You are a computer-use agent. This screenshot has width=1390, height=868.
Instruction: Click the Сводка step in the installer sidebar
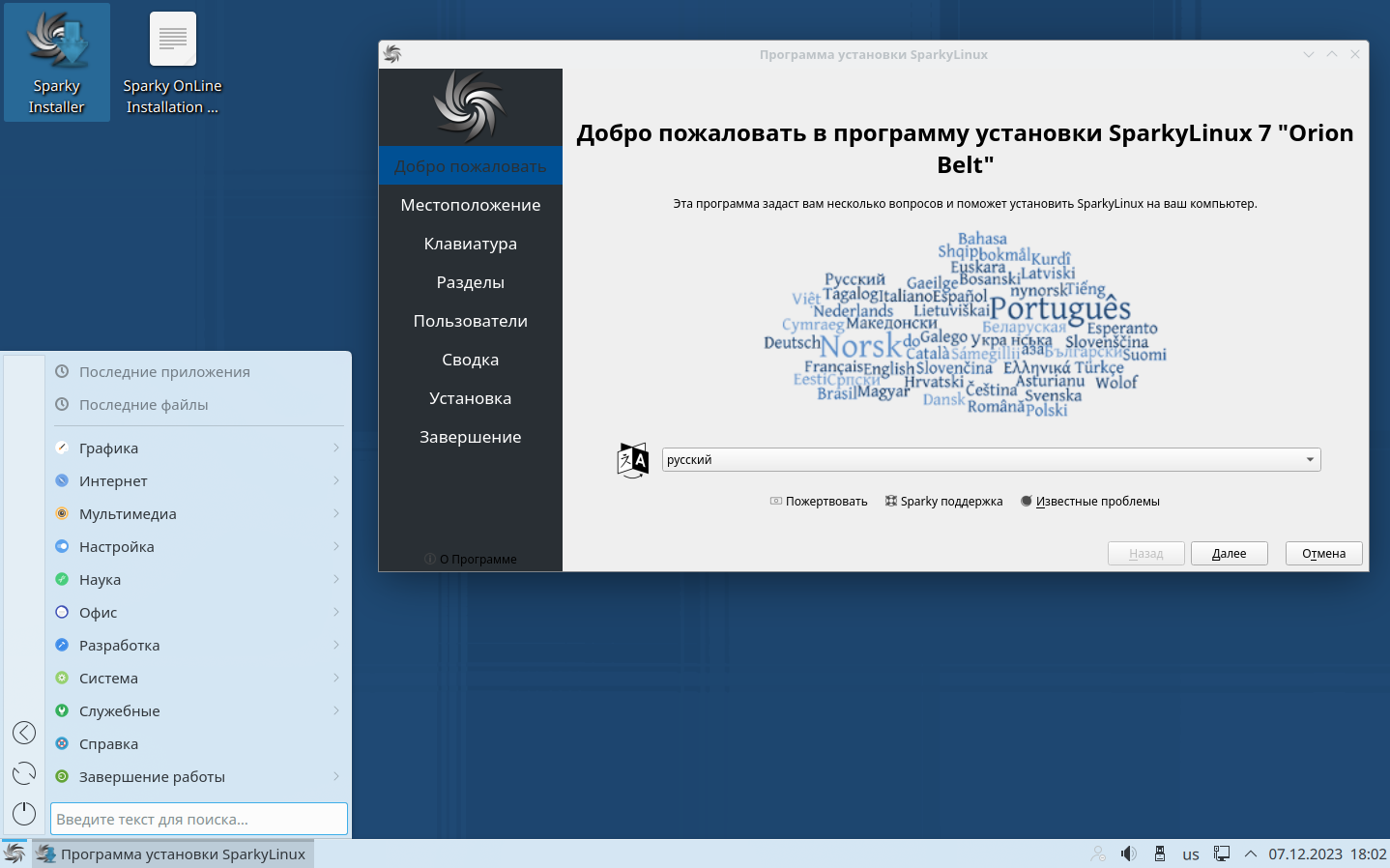click(471, 360)
